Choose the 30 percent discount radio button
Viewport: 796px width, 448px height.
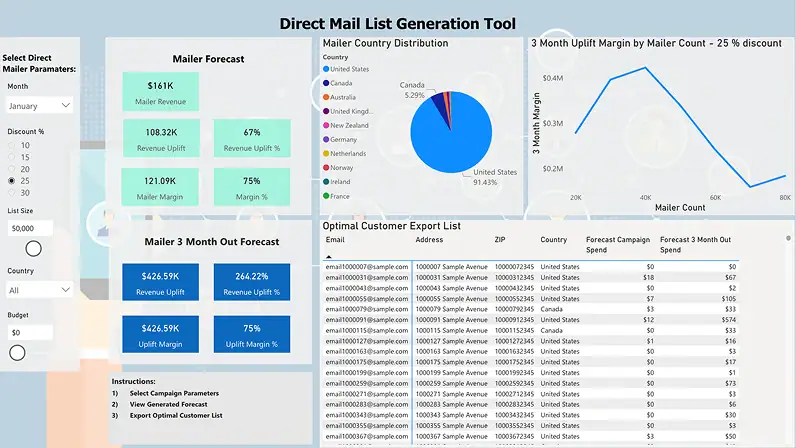point(11,193)
